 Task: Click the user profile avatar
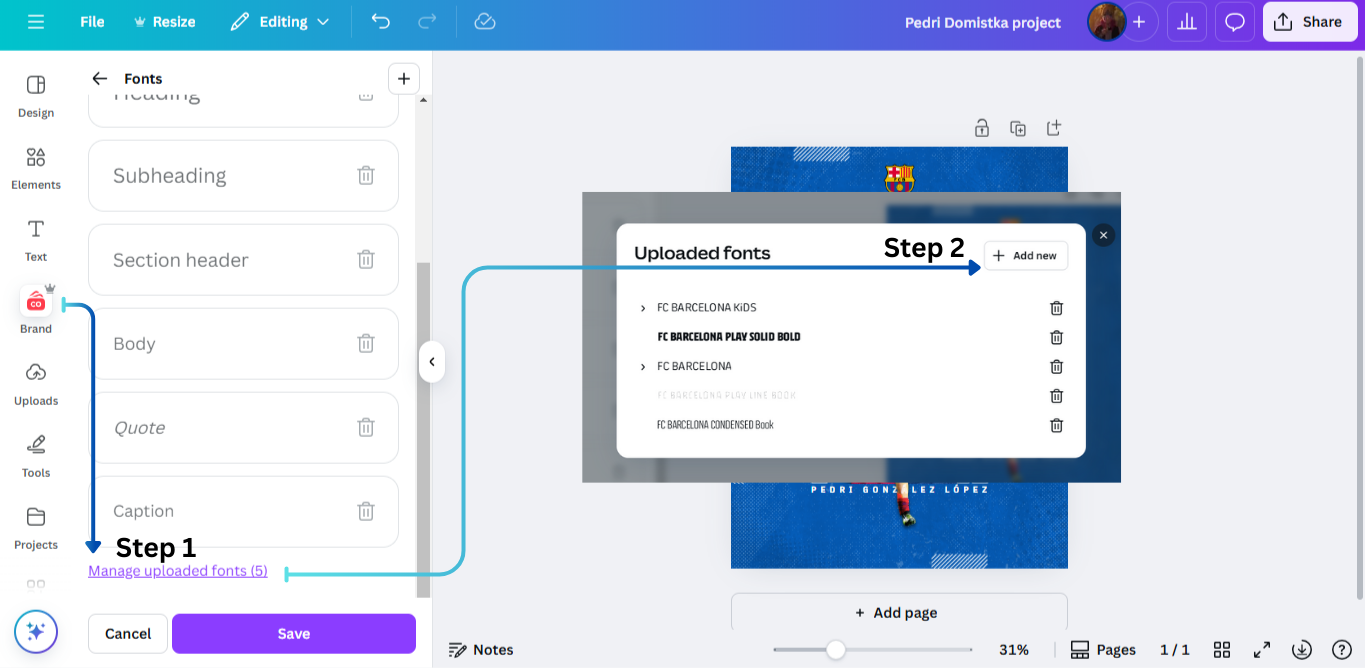coord(1106,22)
